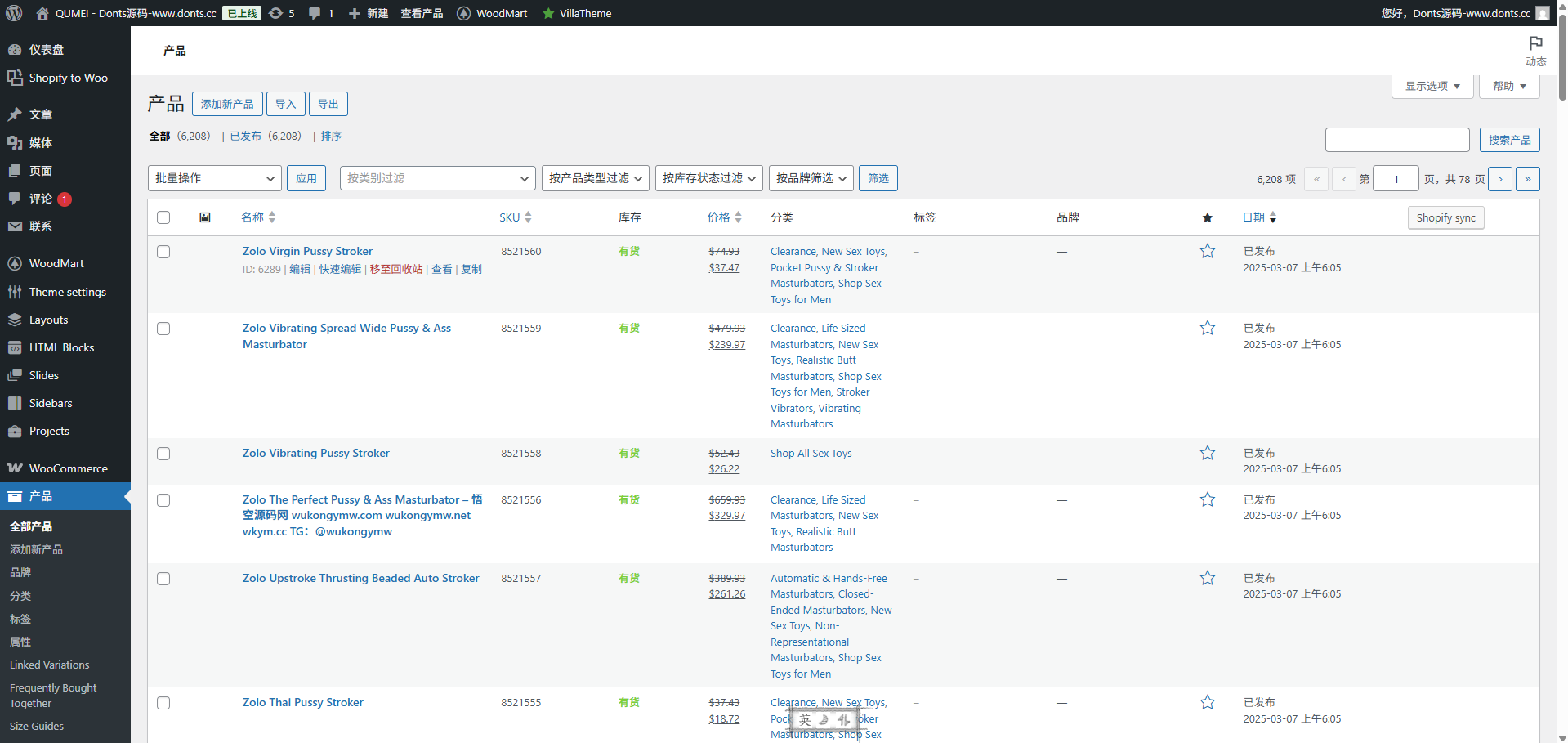The image size is (1568, 743).
Task: Open Theme settings sliders icon
Action: click(x=15, y=292)
